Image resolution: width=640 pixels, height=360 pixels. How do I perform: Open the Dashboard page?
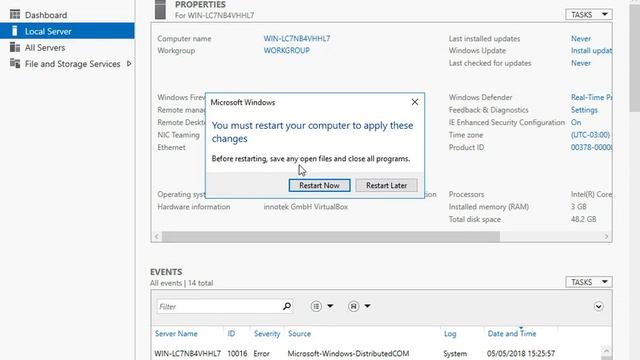(46, 15)
